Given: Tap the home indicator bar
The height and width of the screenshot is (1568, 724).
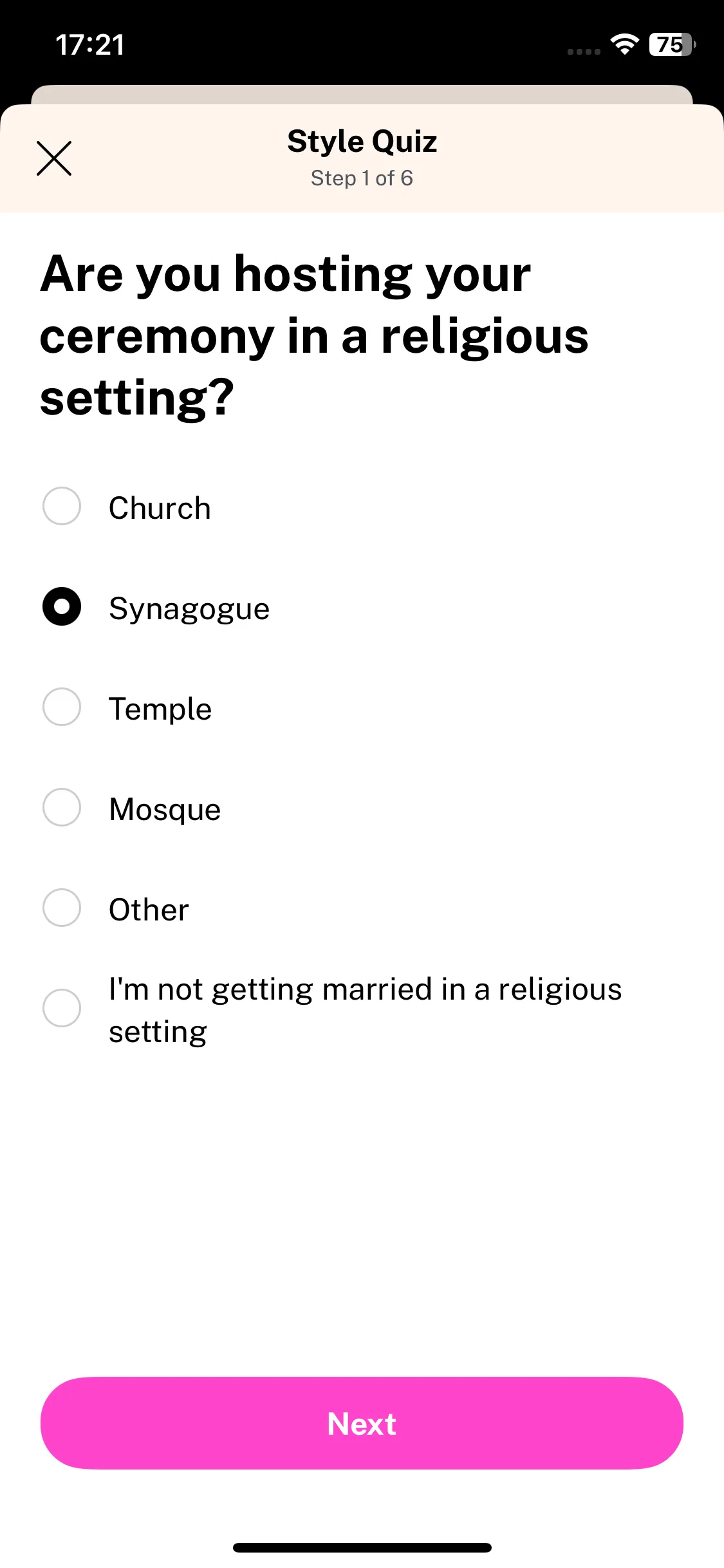Looking at the screenshot, I should pos(362,1547).
